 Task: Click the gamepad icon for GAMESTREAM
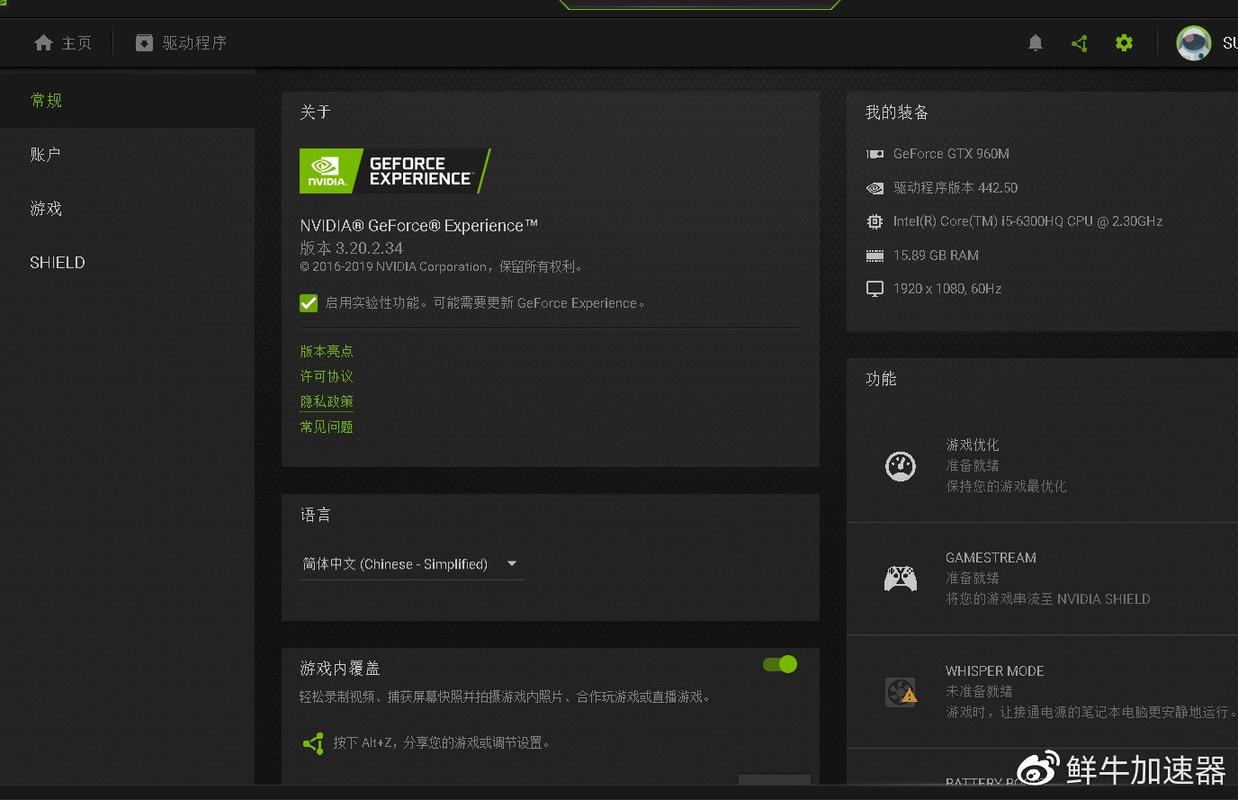[901, 578]
